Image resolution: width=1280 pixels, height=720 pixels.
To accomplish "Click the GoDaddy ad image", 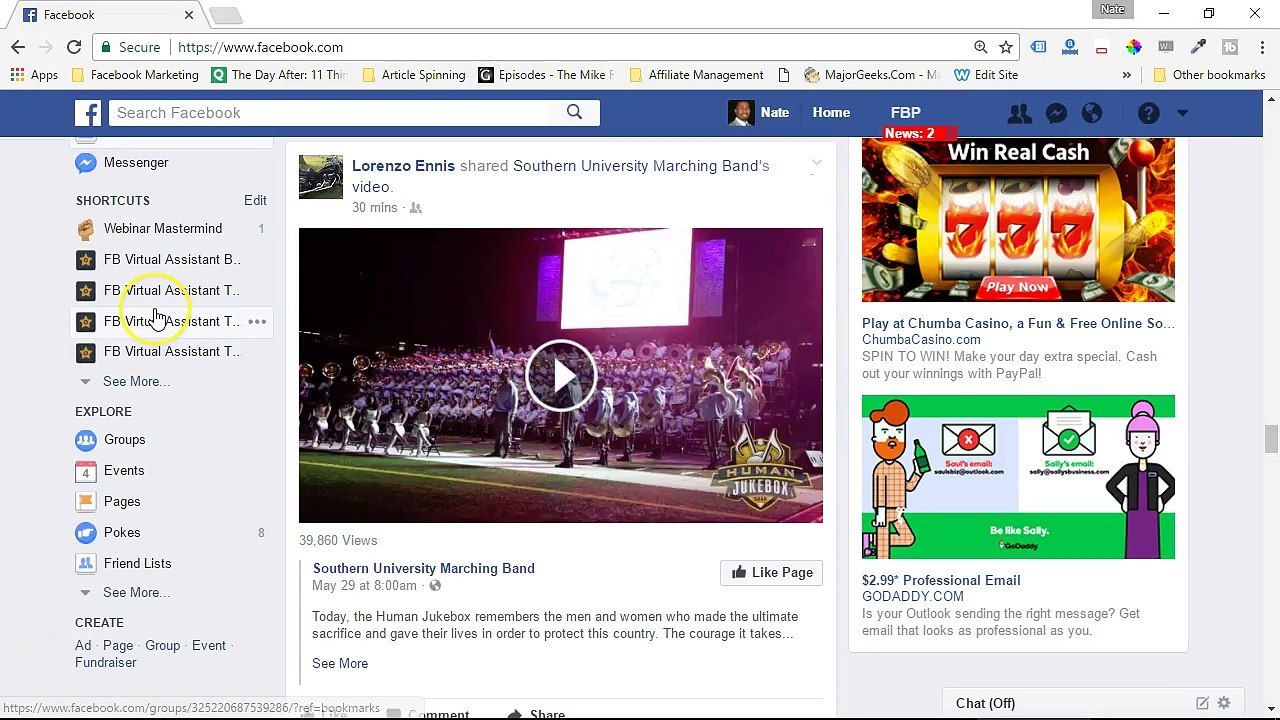I will point(1018,477).
